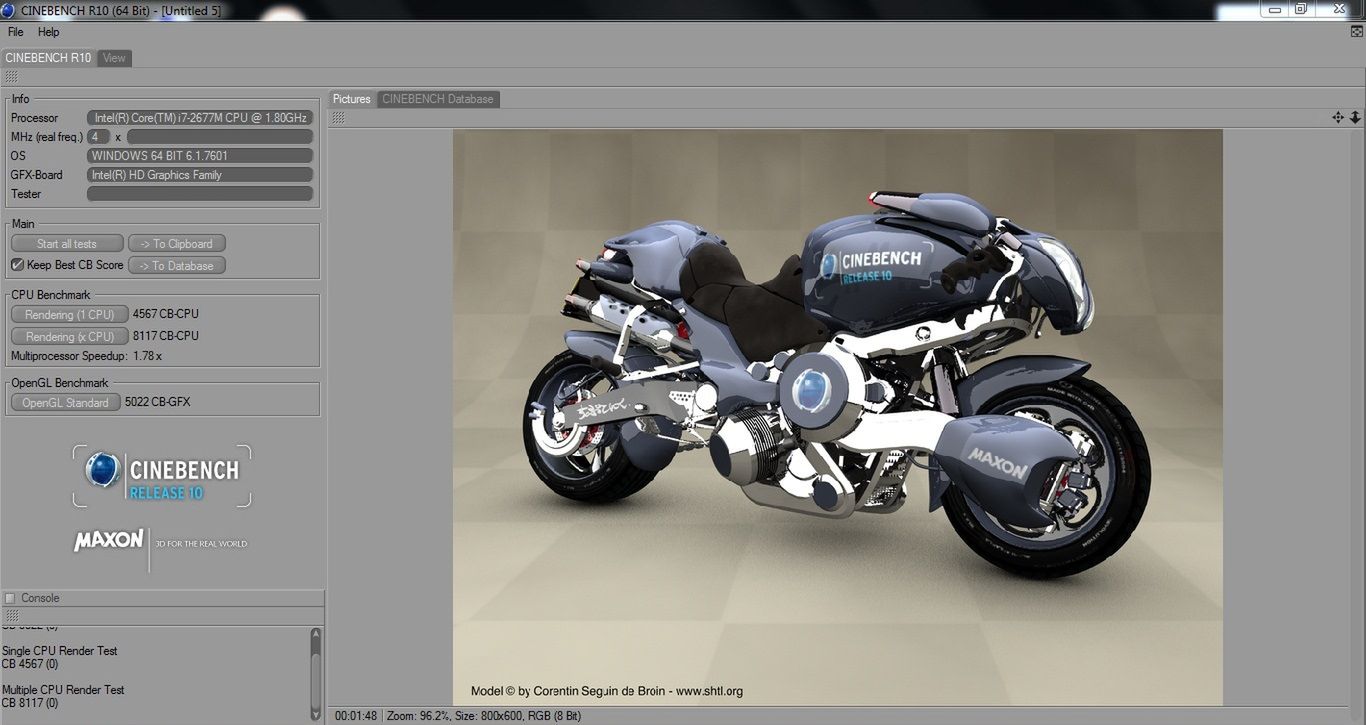This screenshot has height=725, width=1366.
Task: Run the Rendering (x CPU) benchmark
Action: click(x=70, y=337)
